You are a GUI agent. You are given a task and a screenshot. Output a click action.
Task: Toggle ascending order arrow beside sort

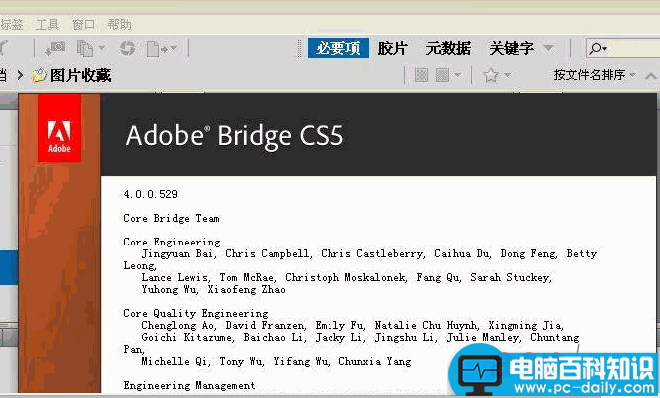(651, 76)
